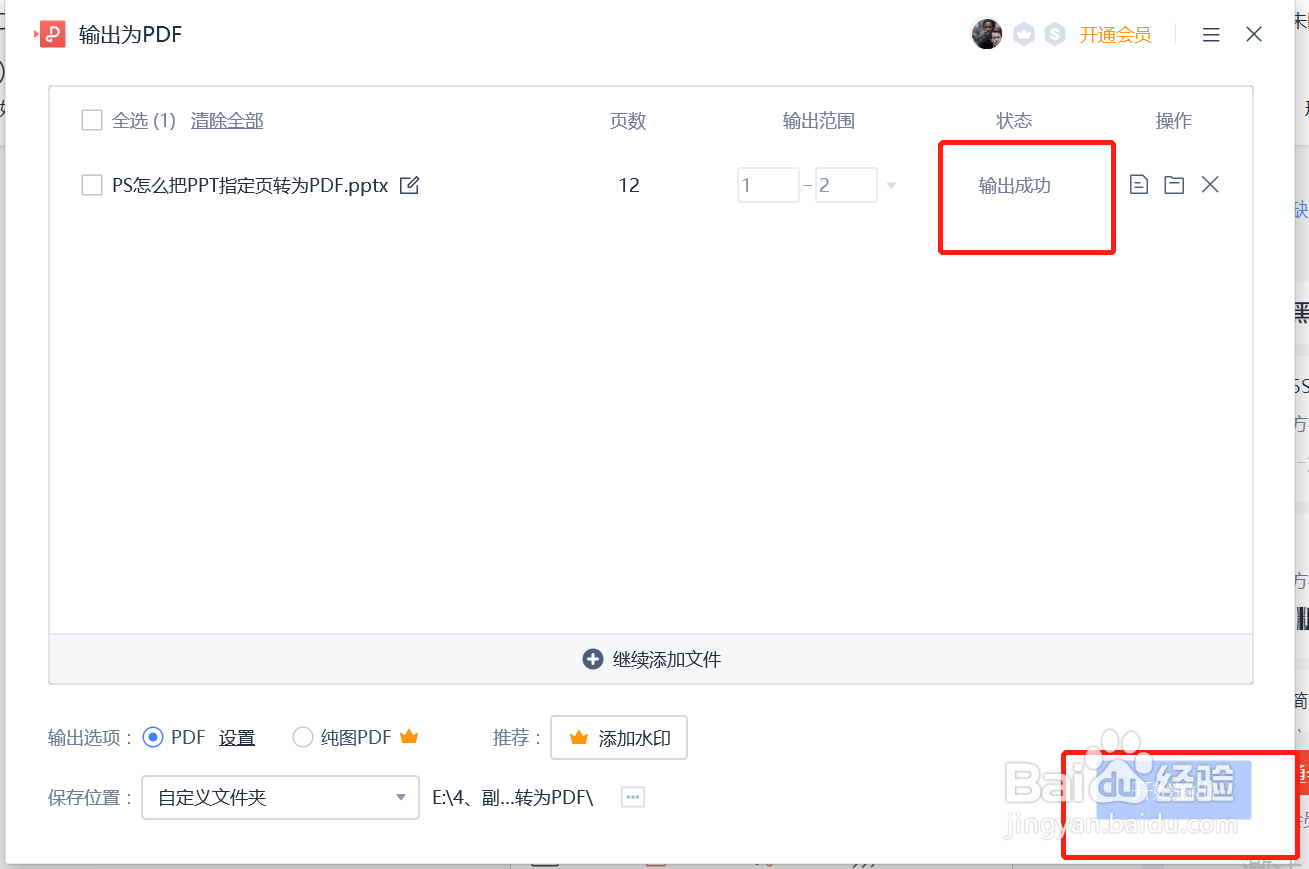The height and width of the screenshot is (869, 1309).
Task: Click the S coin badge icon
Action: coord(1054,35)
